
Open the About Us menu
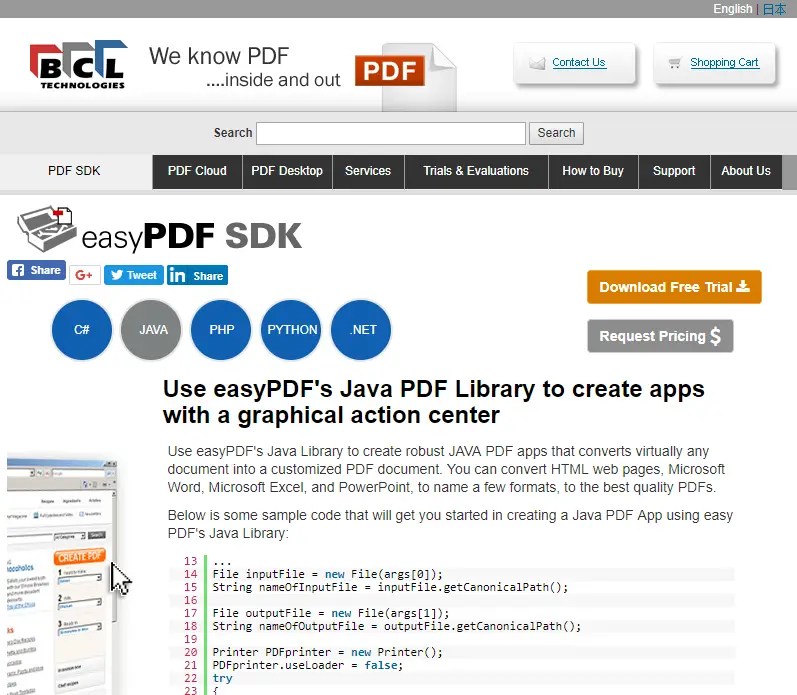746,171
